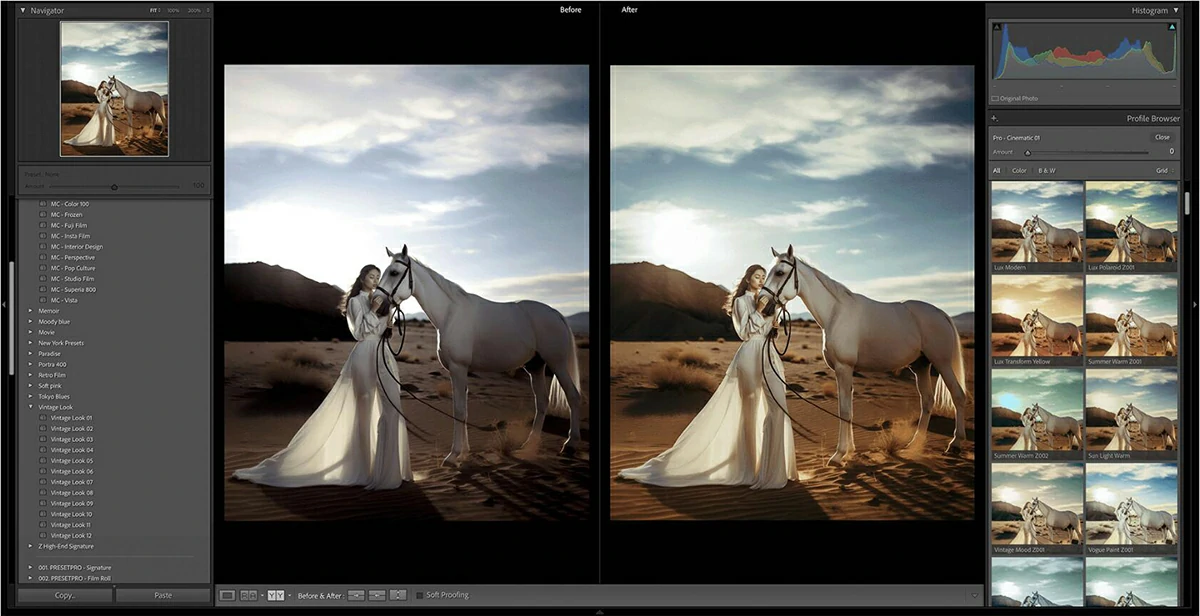Adjust the preset Amount slider handle
The width and height of the screenshot is (1200, 616).
114,186
